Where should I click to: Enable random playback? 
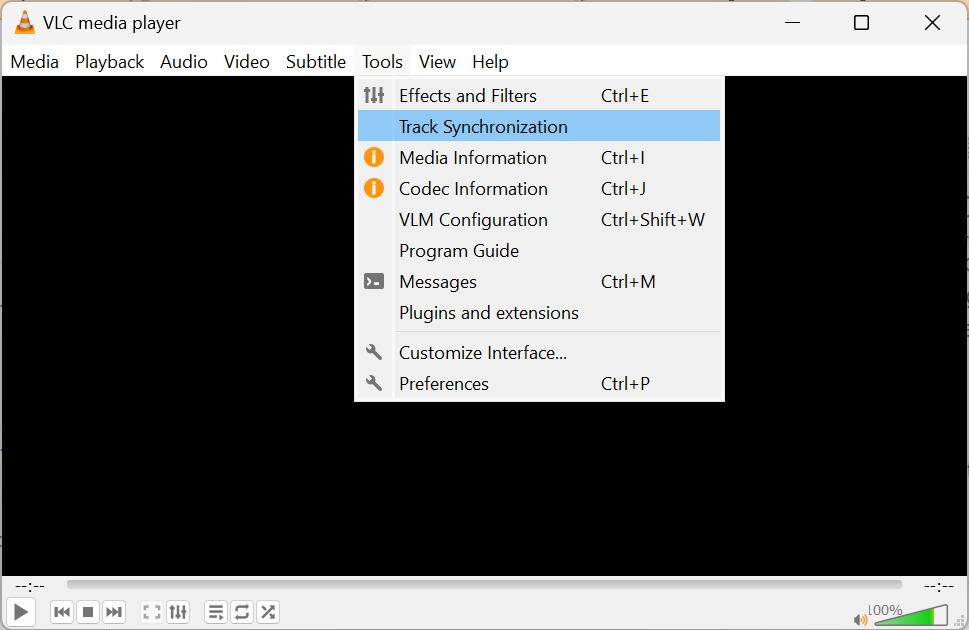(x=268, y=611)
